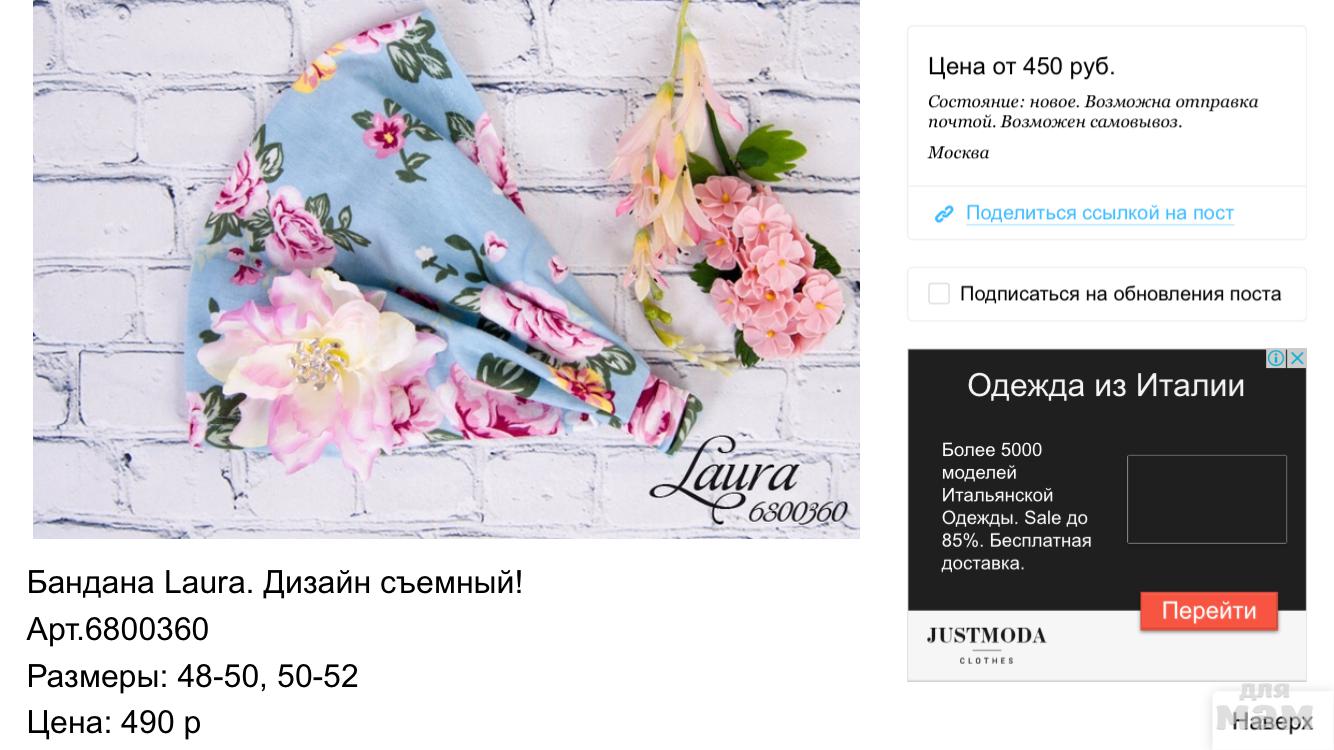Click the Арт.6800360 article number line
The width and height of the screenshot is (1334, 750).
tap(118, 629)
